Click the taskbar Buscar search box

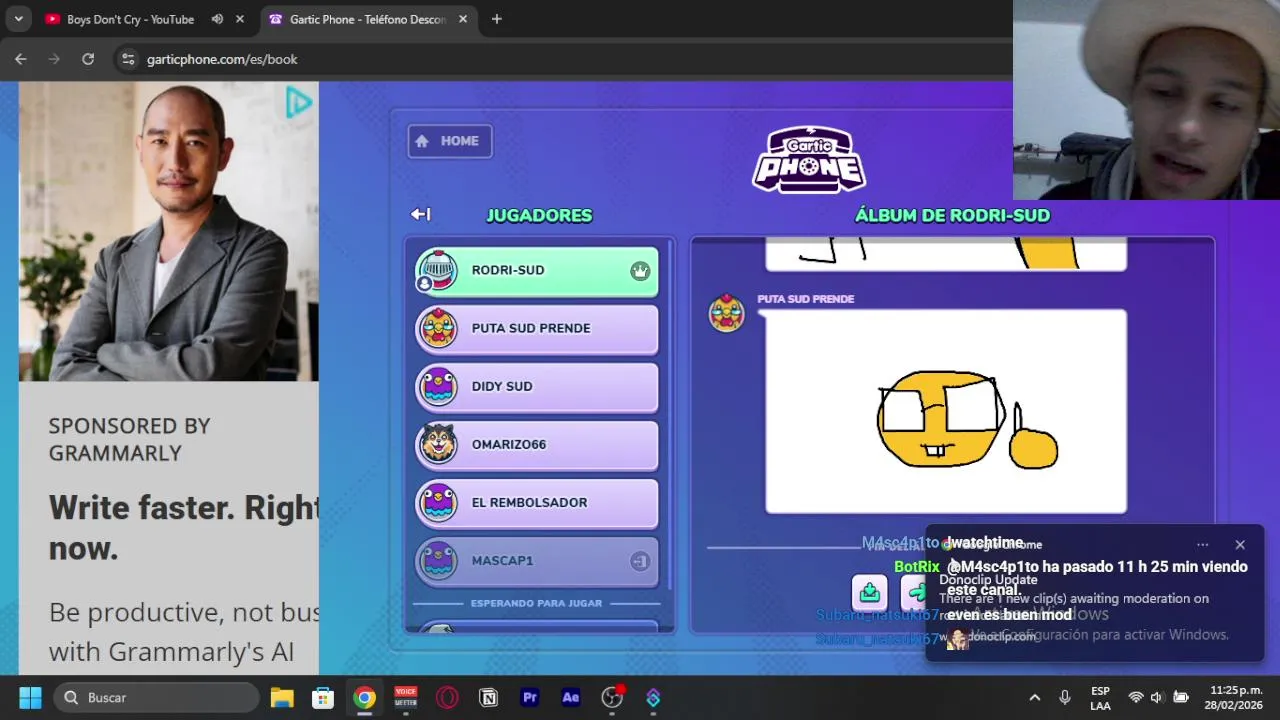point(156,697)
